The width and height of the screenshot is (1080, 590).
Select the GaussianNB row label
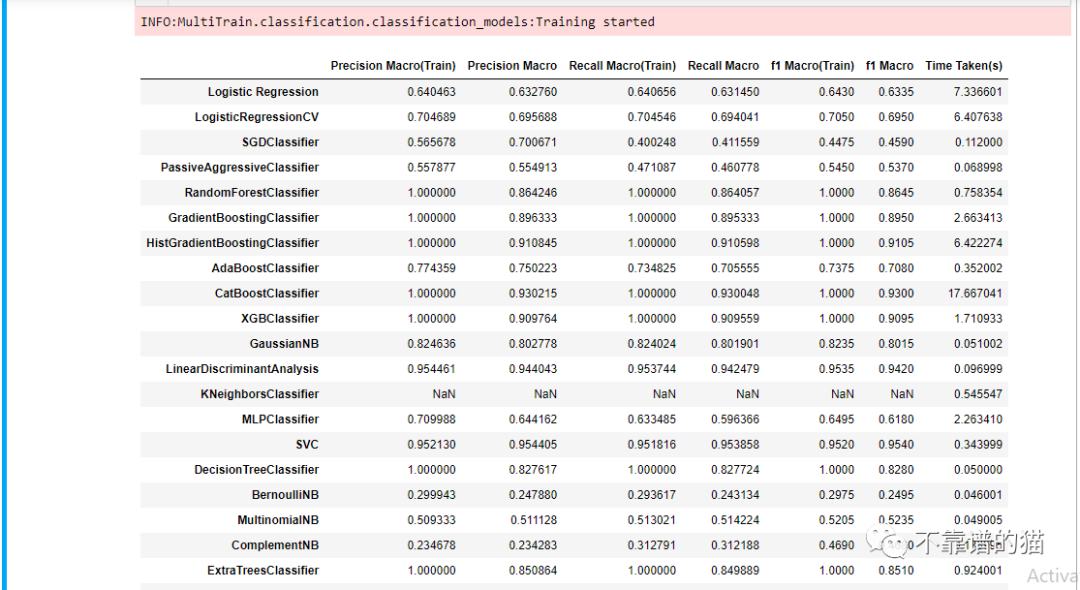tap(284, 344)
